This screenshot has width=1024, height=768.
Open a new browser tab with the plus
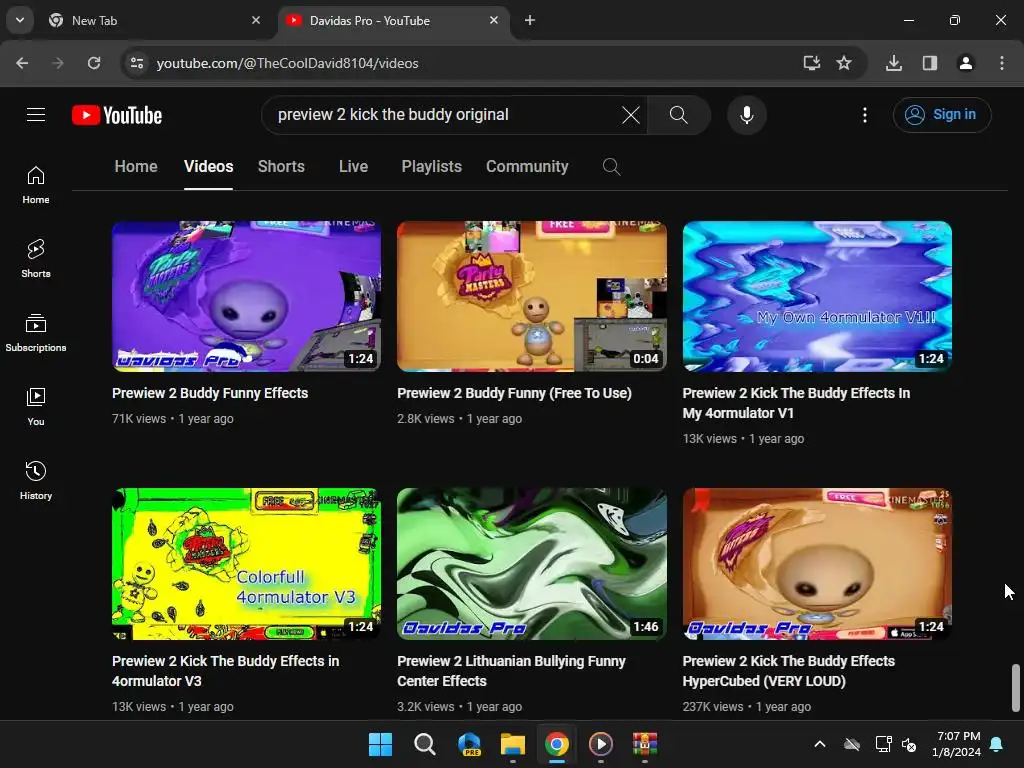coord(530,20)
